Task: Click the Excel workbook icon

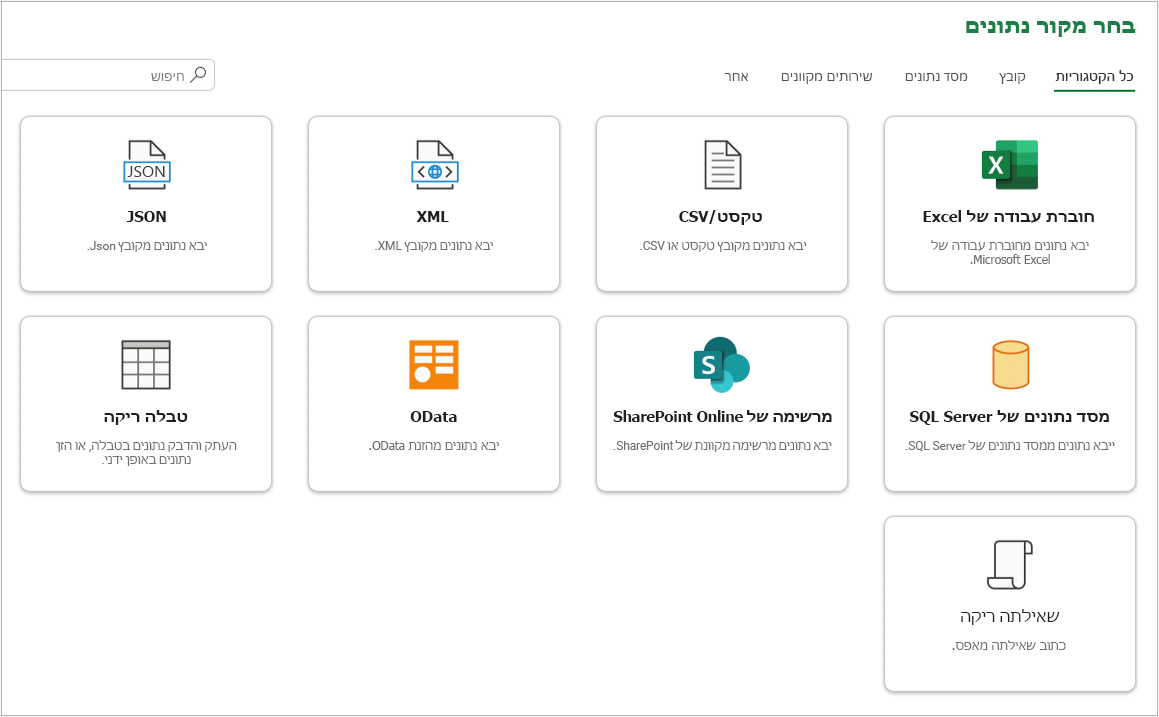Action: coord(1010,165)
